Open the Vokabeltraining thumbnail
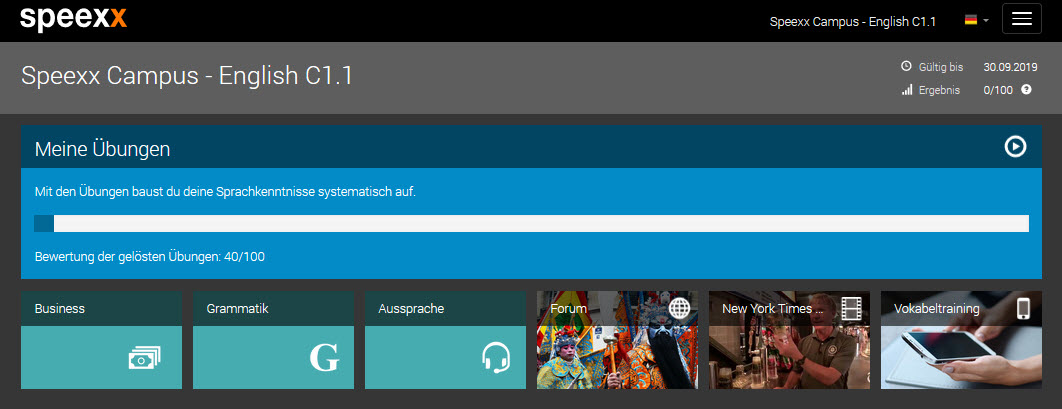Screen dimensions: 1062x409 961,340
